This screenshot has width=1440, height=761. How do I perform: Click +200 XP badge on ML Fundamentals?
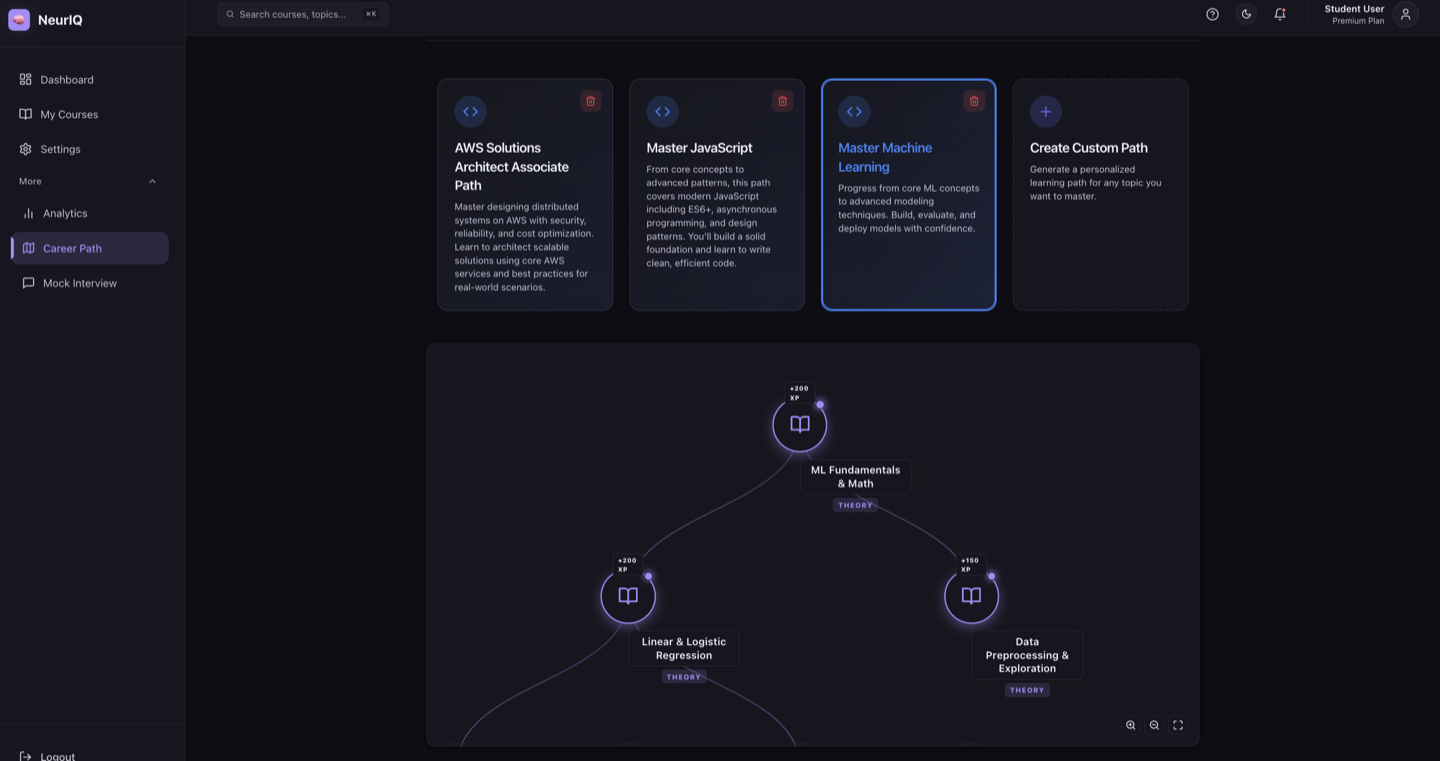(799, 393)
